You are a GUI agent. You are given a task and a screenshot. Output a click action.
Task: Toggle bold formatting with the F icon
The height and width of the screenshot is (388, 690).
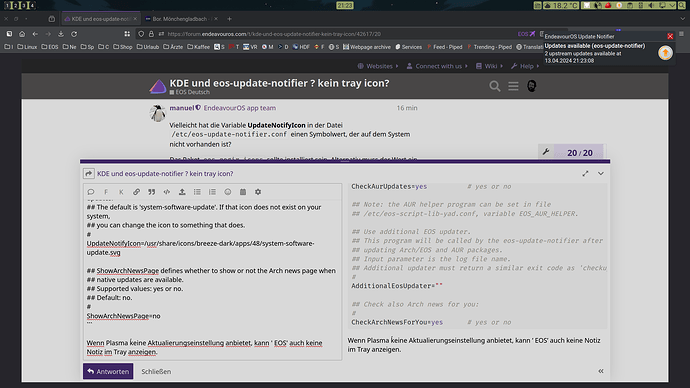[x=106, y=192]
